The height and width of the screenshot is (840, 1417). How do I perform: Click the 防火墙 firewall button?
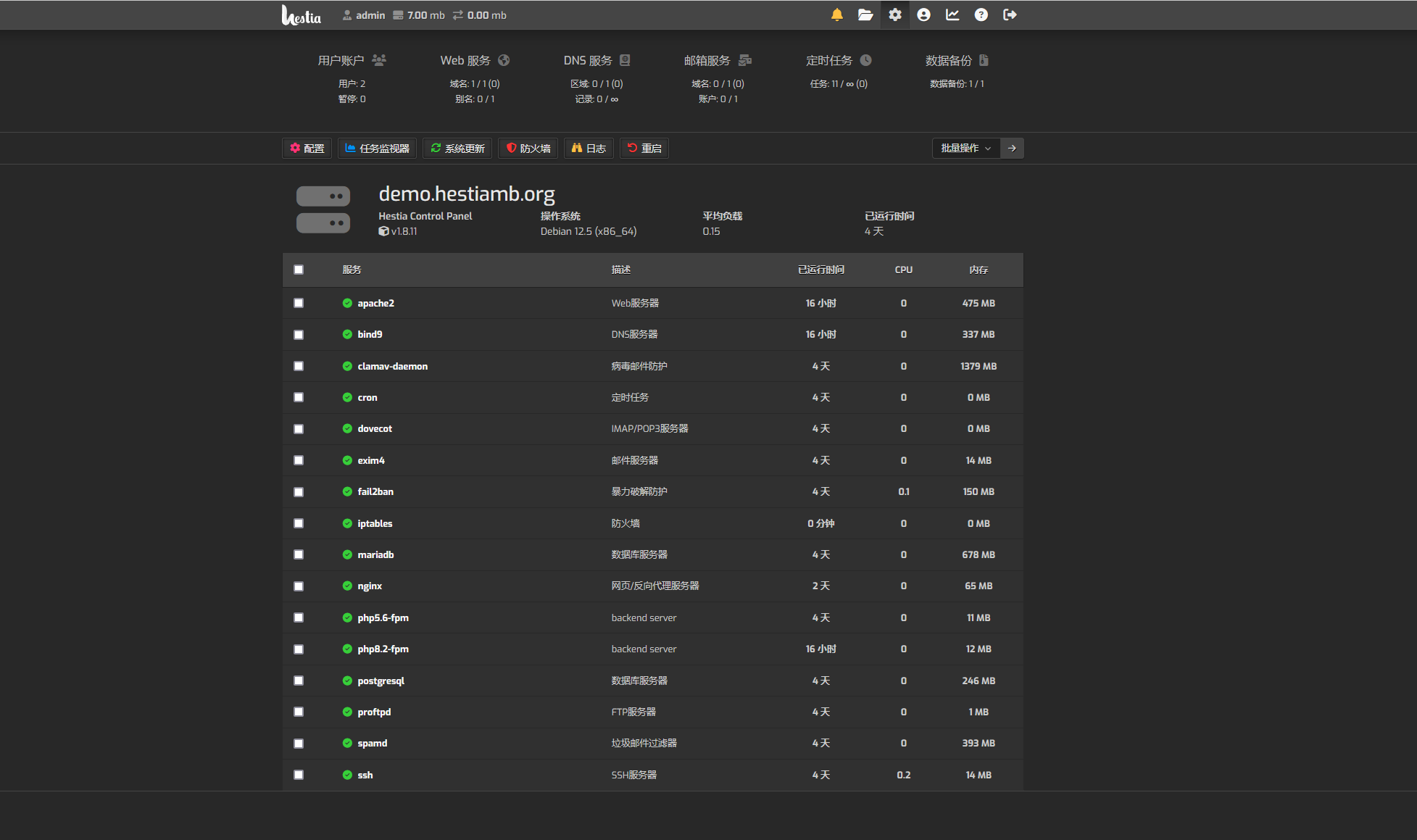(528, 148)
